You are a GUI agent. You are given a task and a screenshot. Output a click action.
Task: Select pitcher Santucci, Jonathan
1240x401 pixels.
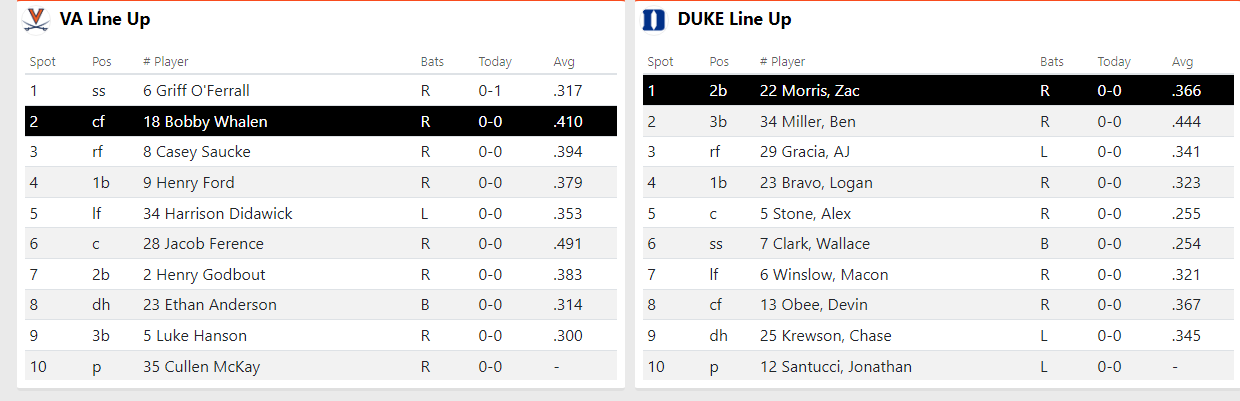836,367
